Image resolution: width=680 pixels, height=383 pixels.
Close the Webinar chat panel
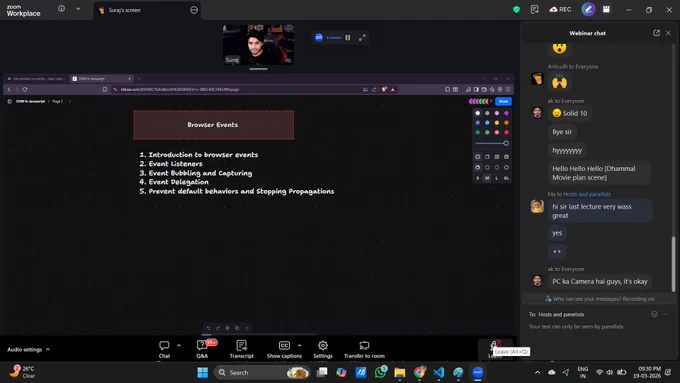click(x=668, y=33)
